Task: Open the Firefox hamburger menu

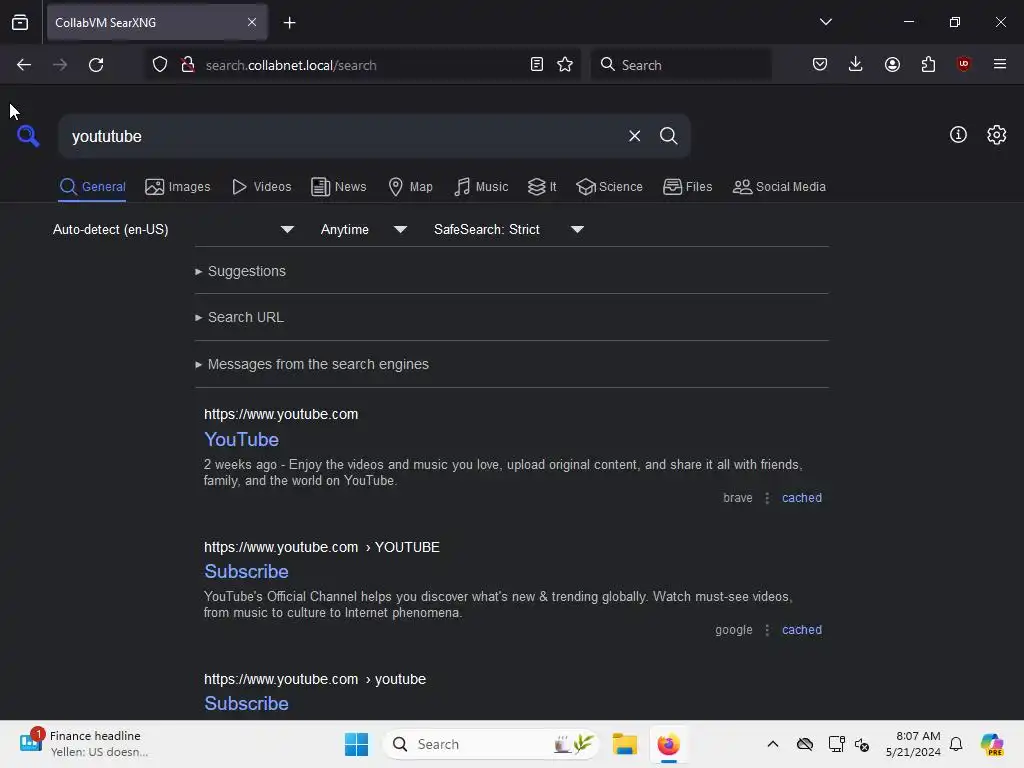Action: tap(1000, 64)
